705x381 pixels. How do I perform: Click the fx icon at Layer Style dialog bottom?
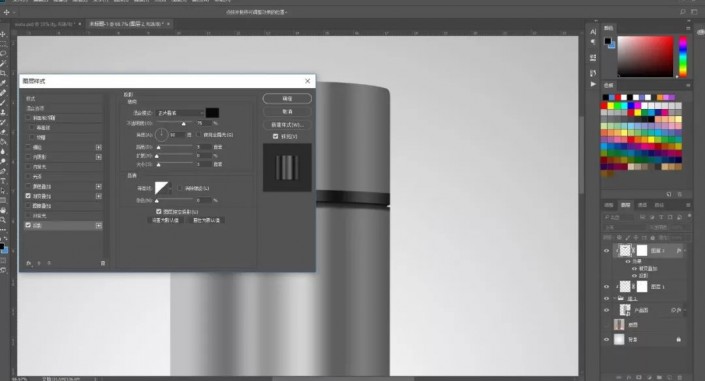[x=29, y=263]
